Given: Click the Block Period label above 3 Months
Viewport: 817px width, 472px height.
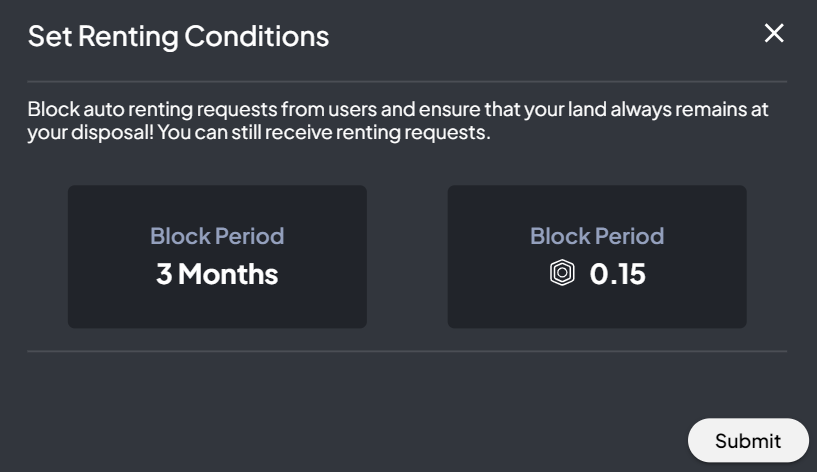Looking at the screenshot, I should [x=217, y=236].
